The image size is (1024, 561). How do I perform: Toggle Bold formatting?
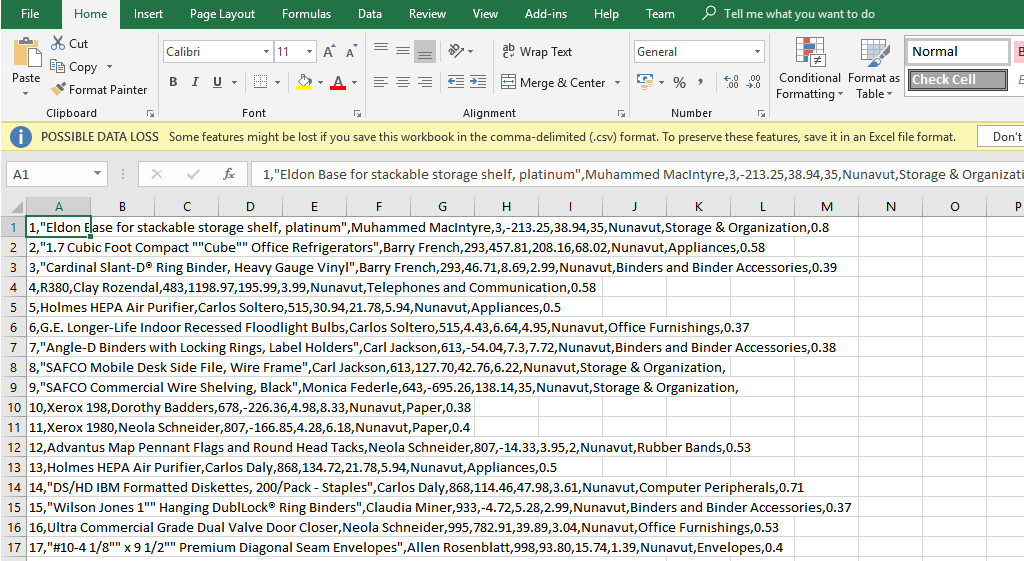(173, 83)
